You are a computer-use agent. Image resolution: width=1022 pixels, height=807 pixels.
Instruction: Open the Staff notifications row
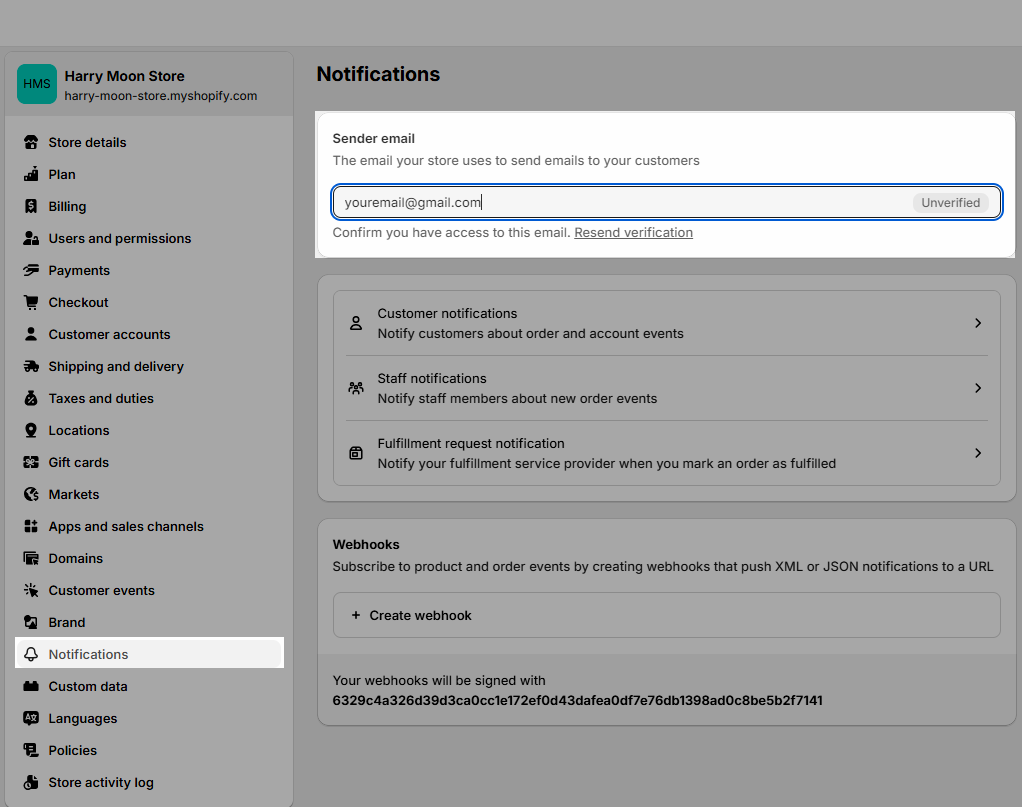click(x=667, y=388)
